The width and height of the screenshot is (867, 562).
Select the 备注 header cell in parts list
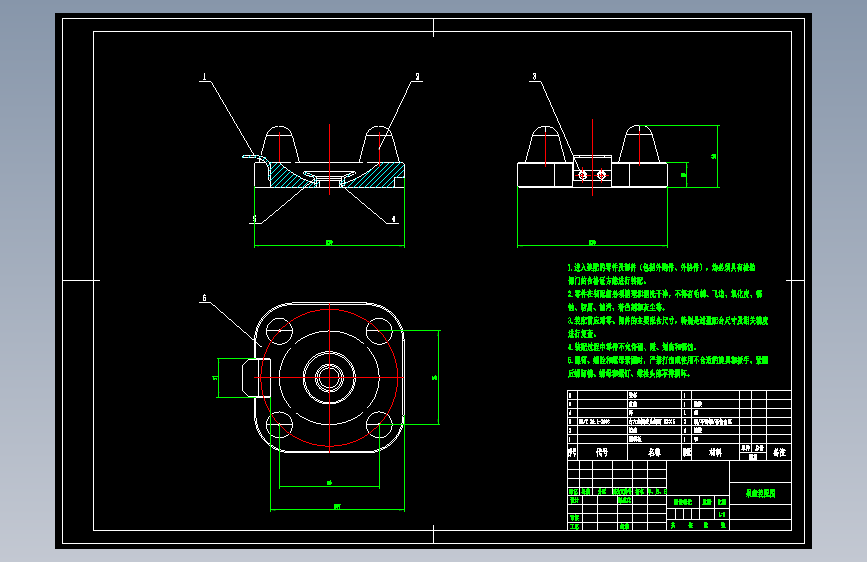779,452
